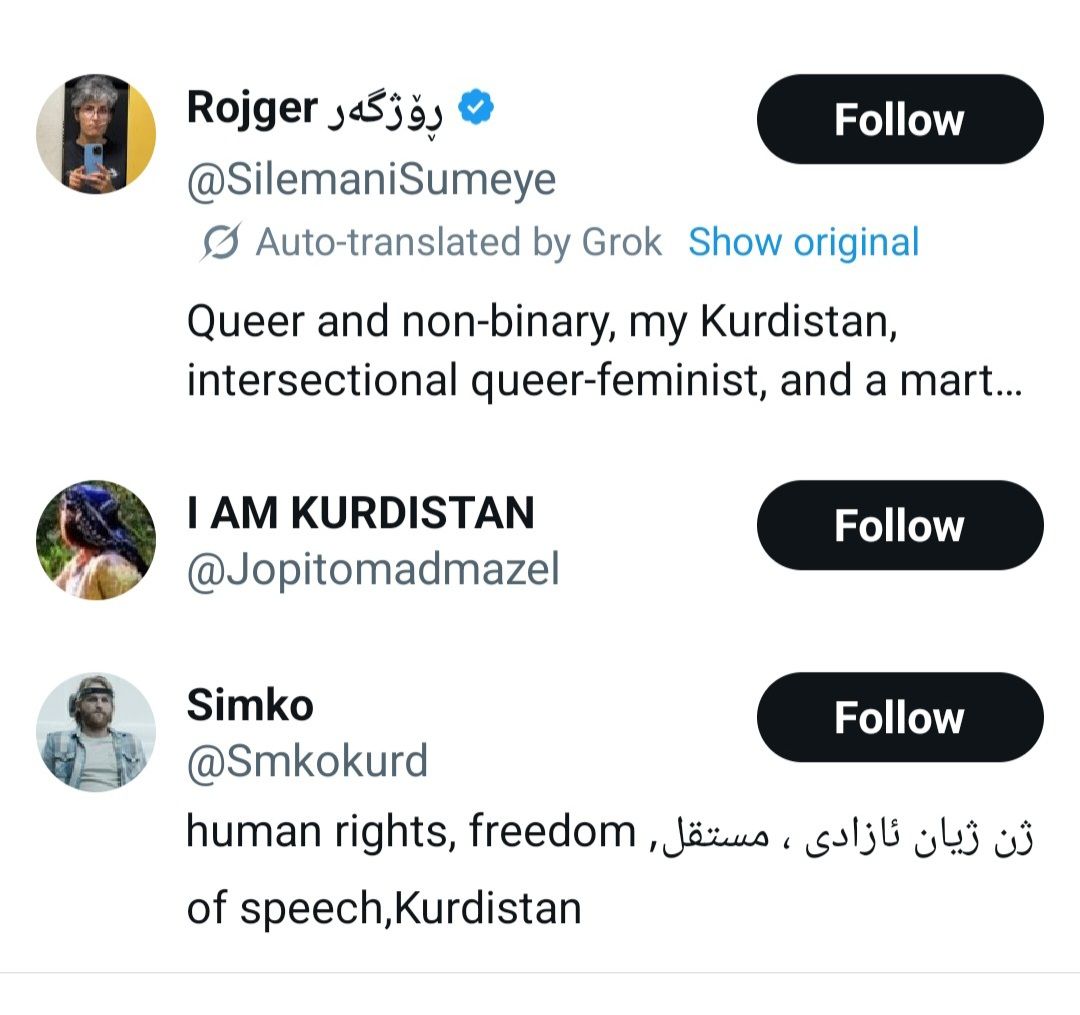
Task: Show original untranslated bio text
Action: point(804,242)
